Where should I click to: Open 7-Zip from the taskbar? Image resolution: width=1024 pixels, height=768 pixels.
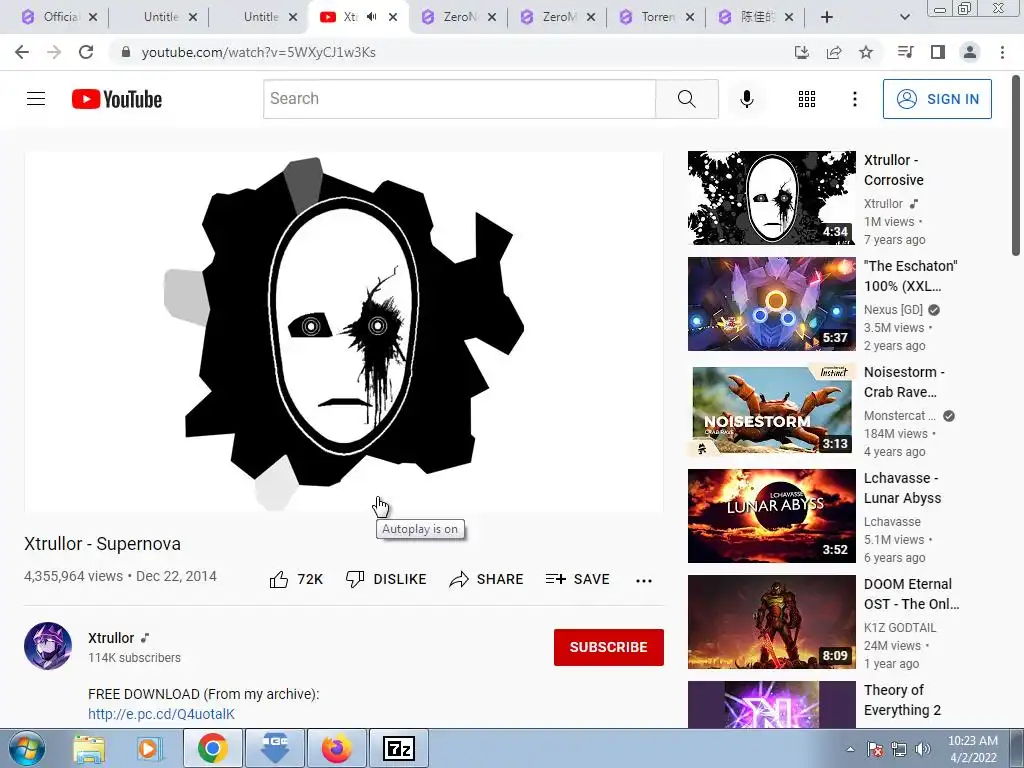399,748
